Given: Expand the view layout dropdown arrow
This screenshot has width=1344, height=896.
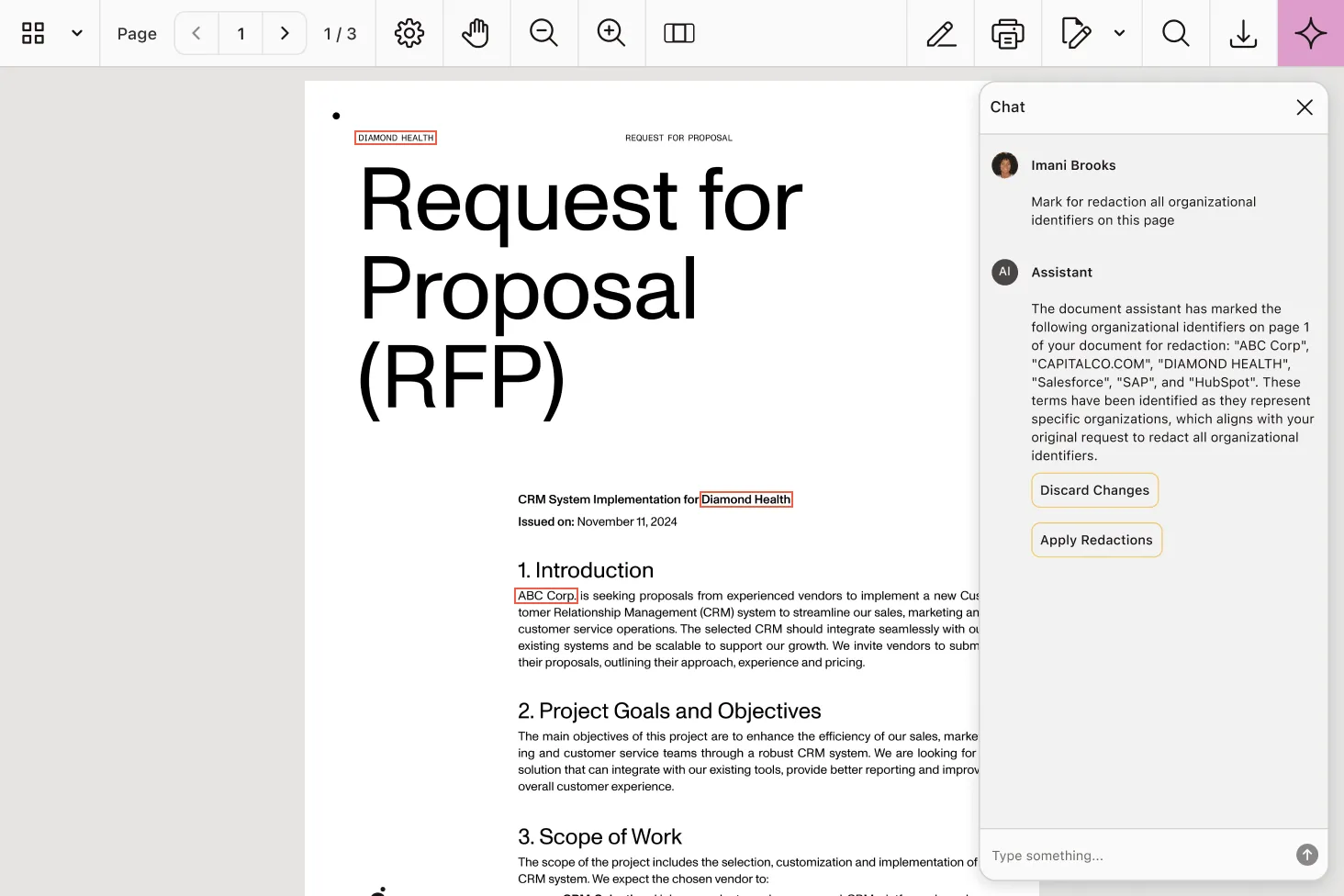Looking at the screenshot, I should pyautogui.click(x=77, y=33).
